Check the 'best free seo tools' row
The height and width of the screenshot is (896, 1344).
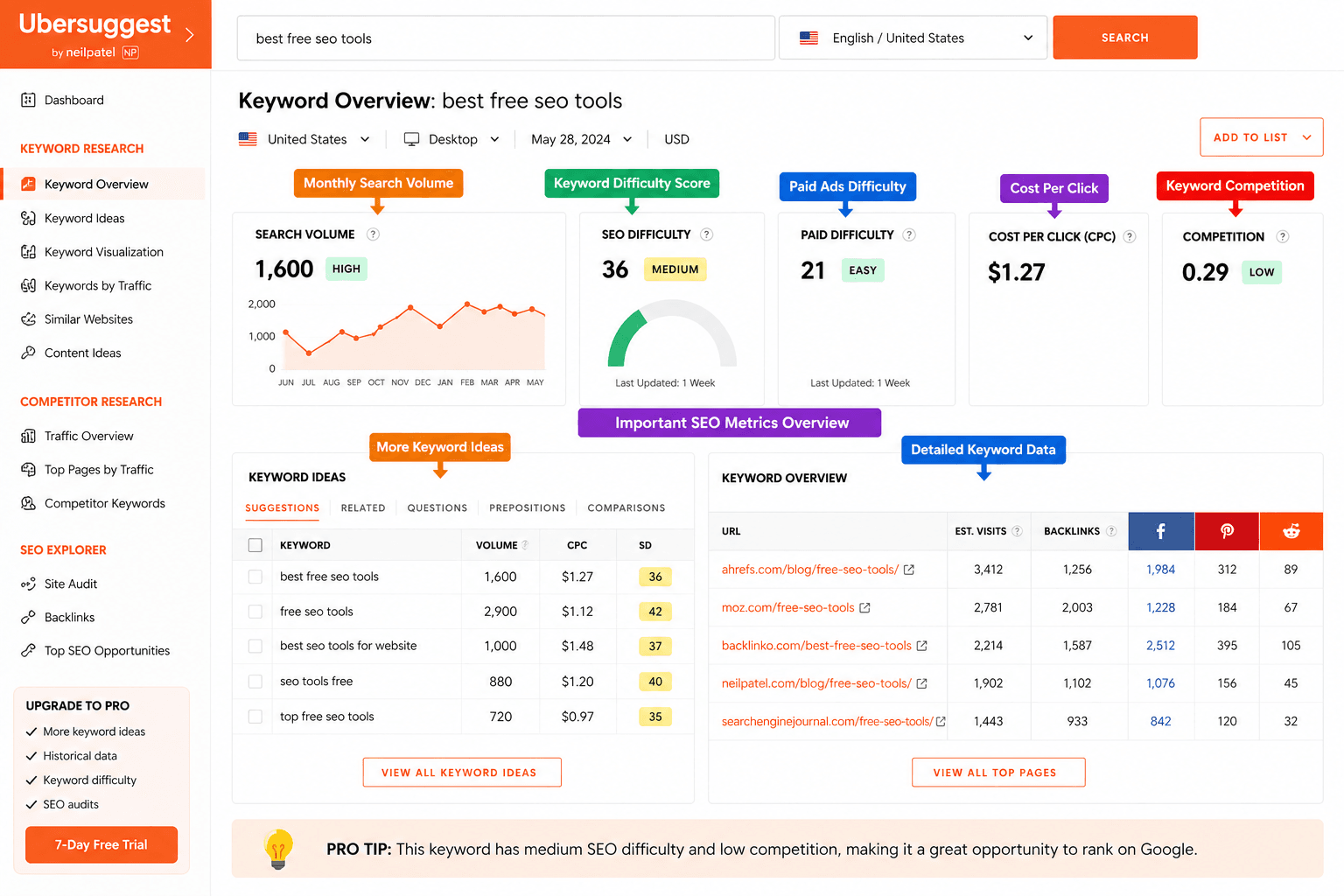pos(255,577)
